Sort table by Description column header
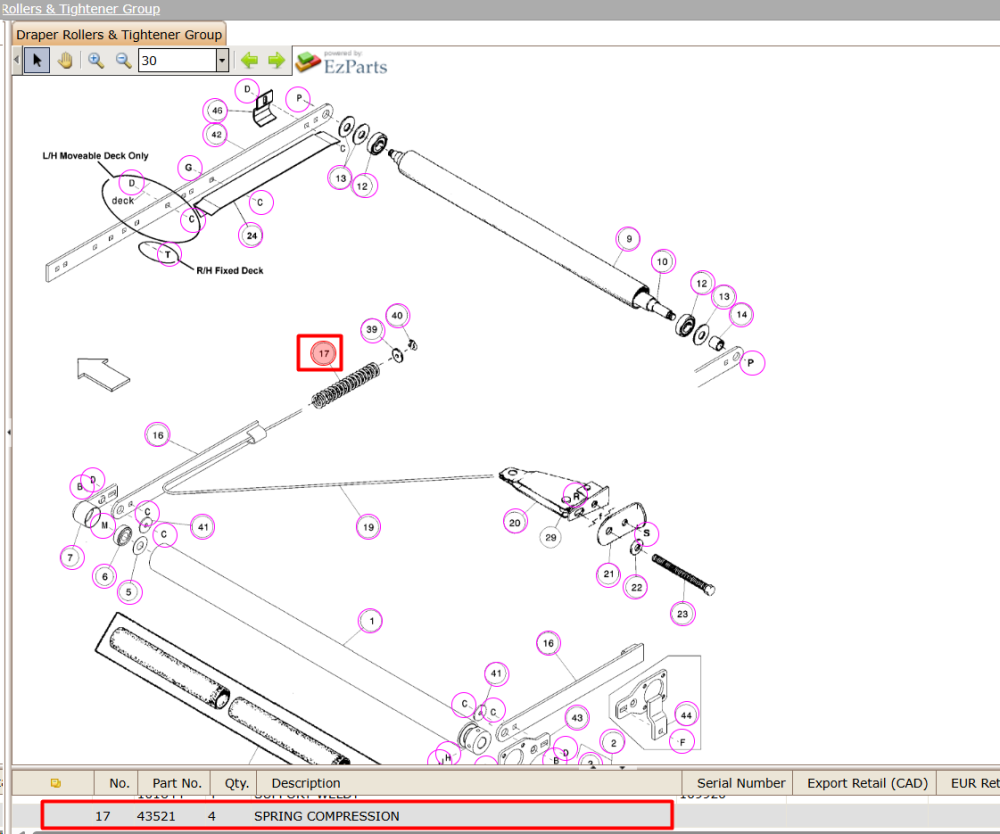Viewport: 1000px width, 834px height. (x=305, y=783)
